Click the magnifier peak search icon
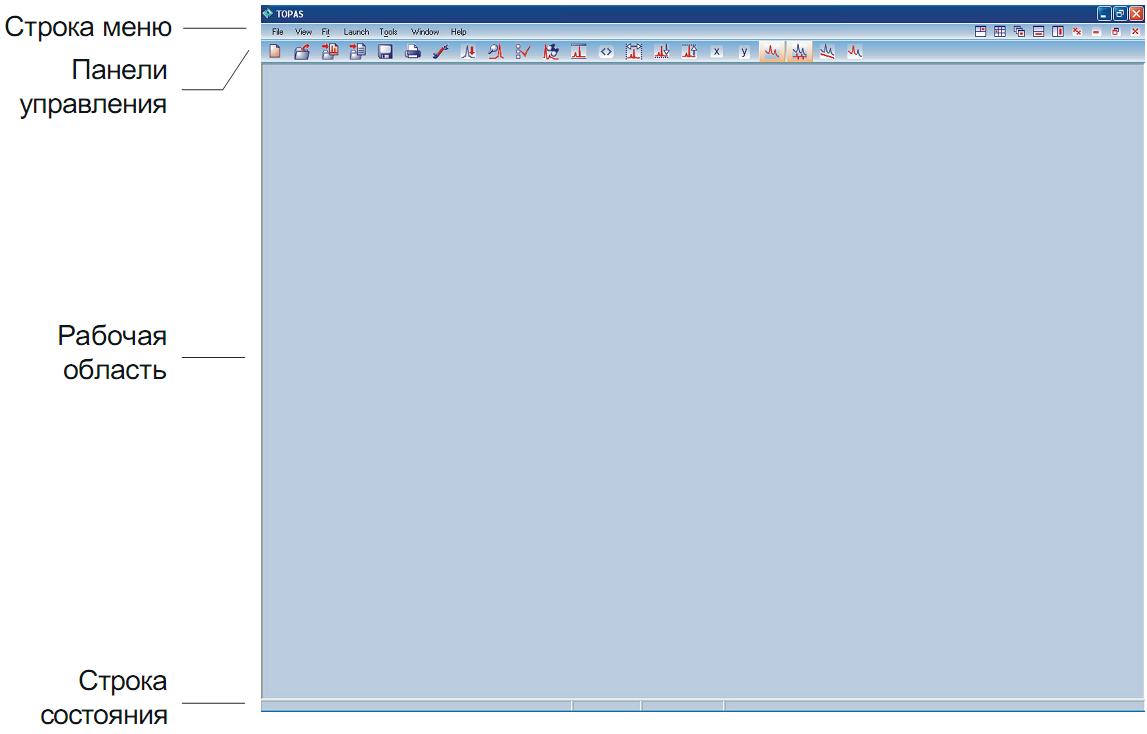The height and width of the screenshot is (734, 1147). [x=496, y=51]
